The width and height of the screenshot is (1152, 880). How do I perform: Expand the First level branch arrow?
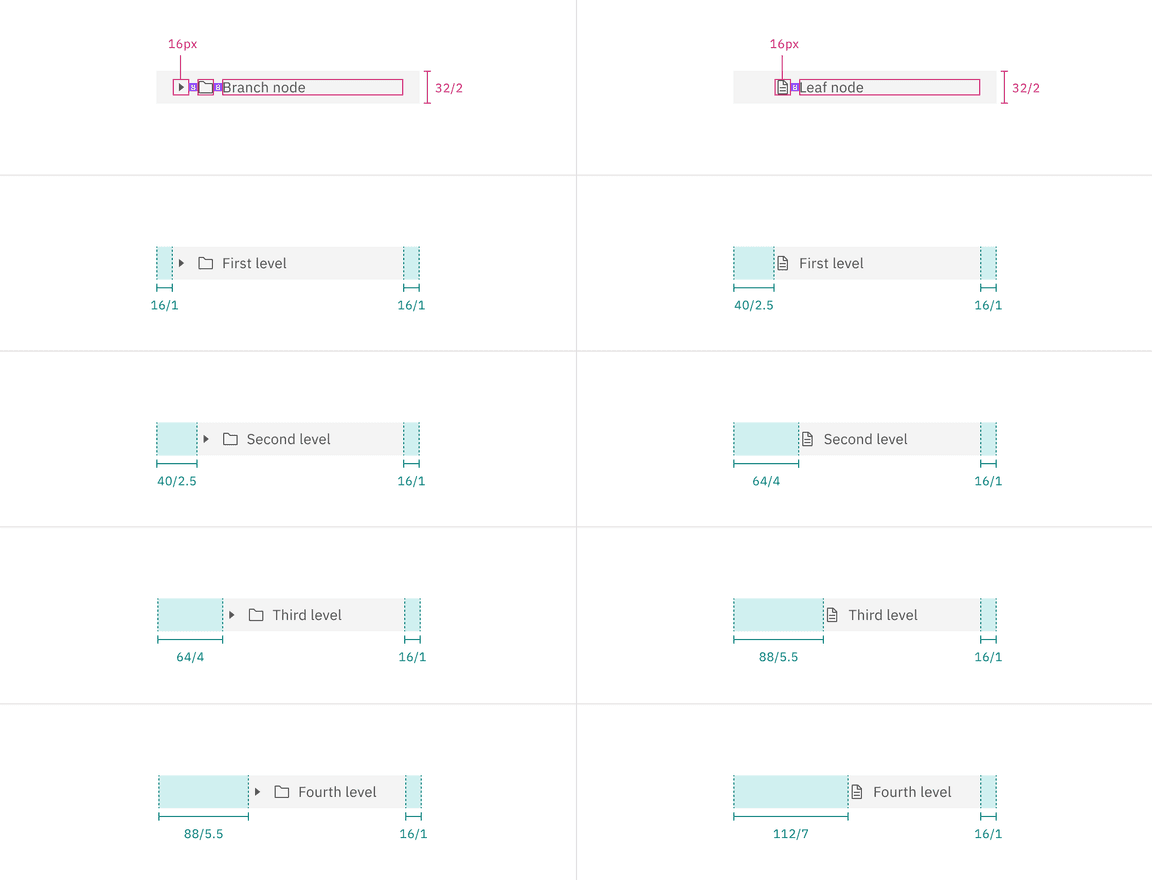click(181, 263)
